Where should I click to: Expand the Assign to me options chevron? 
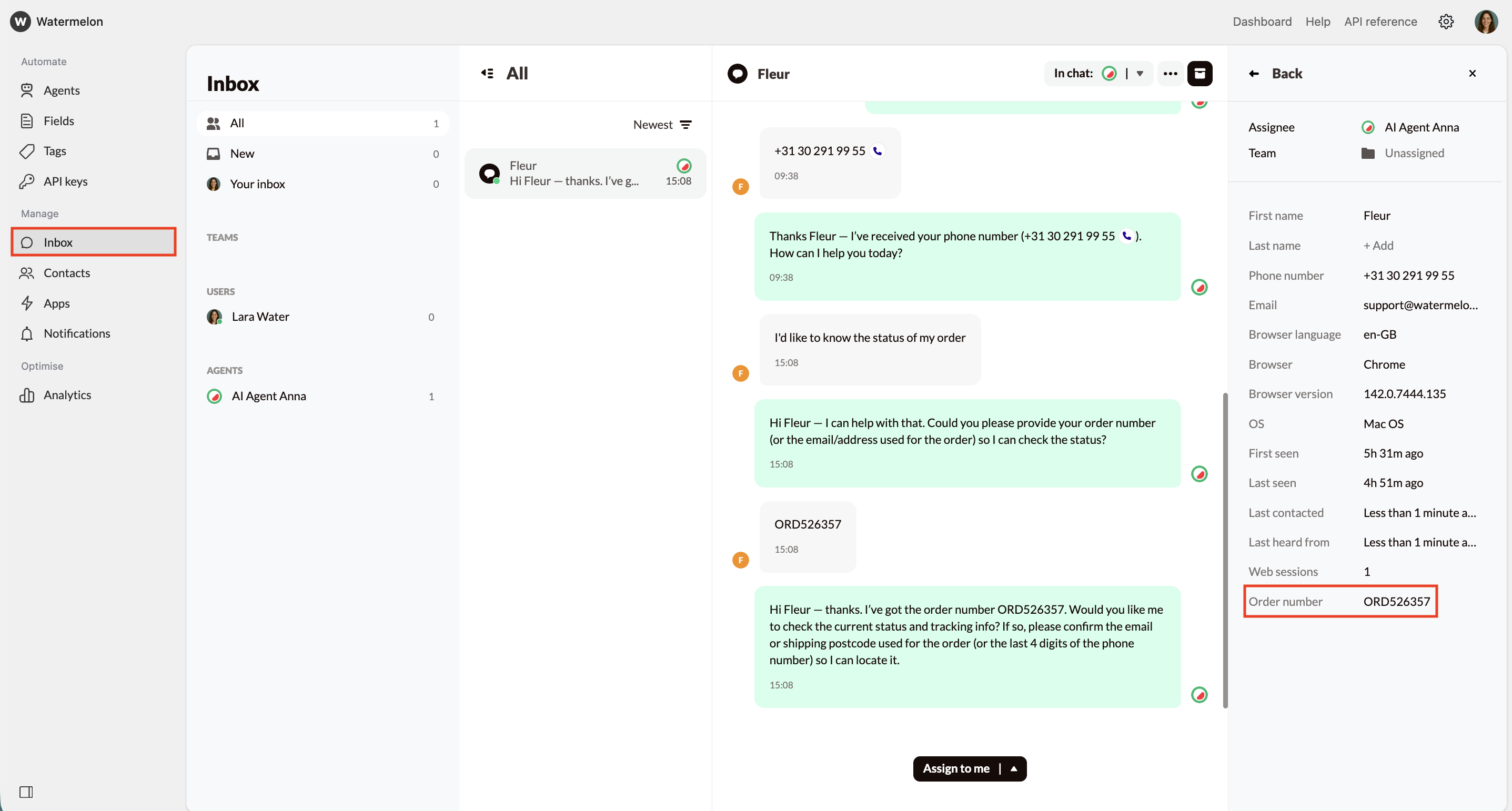pyautogui.click(x=1015, y=769)
